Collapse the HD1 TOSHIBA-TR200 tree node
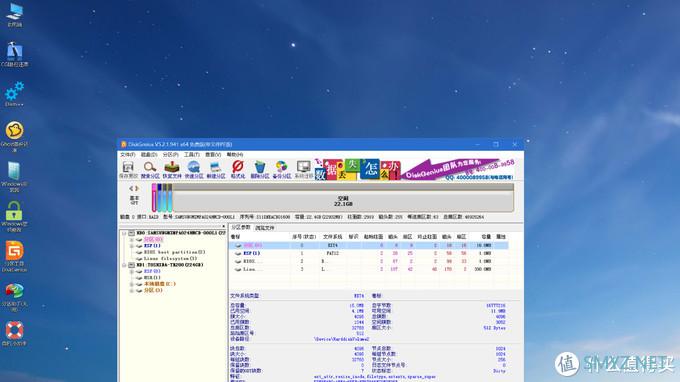680x382 pixels. 124,265
